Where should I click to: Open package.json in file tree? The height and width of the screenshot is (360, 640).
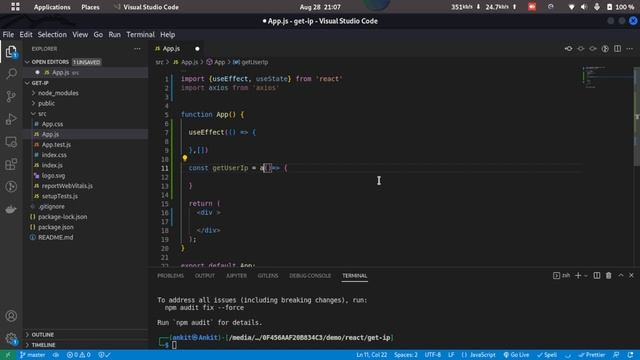56,227
